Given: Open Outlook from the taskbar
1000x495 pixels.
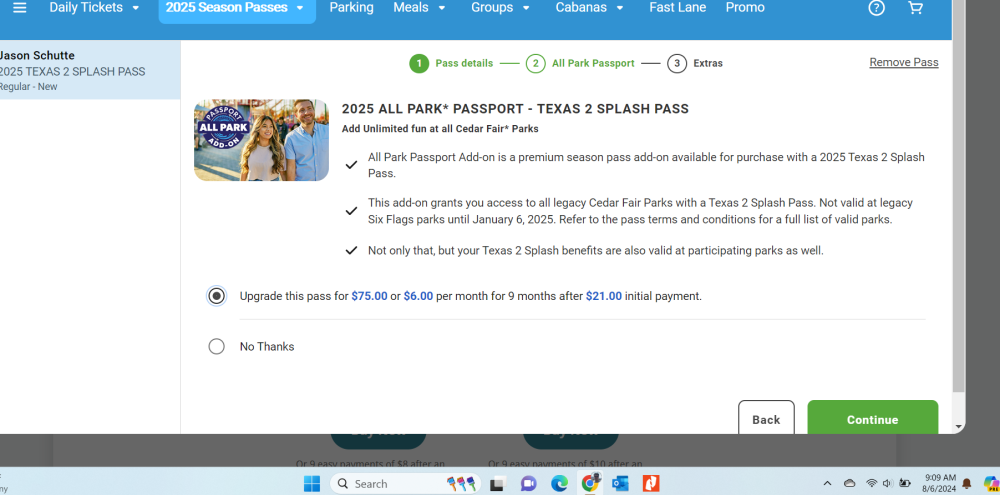Looking at the screenshot, I should 620,484.
